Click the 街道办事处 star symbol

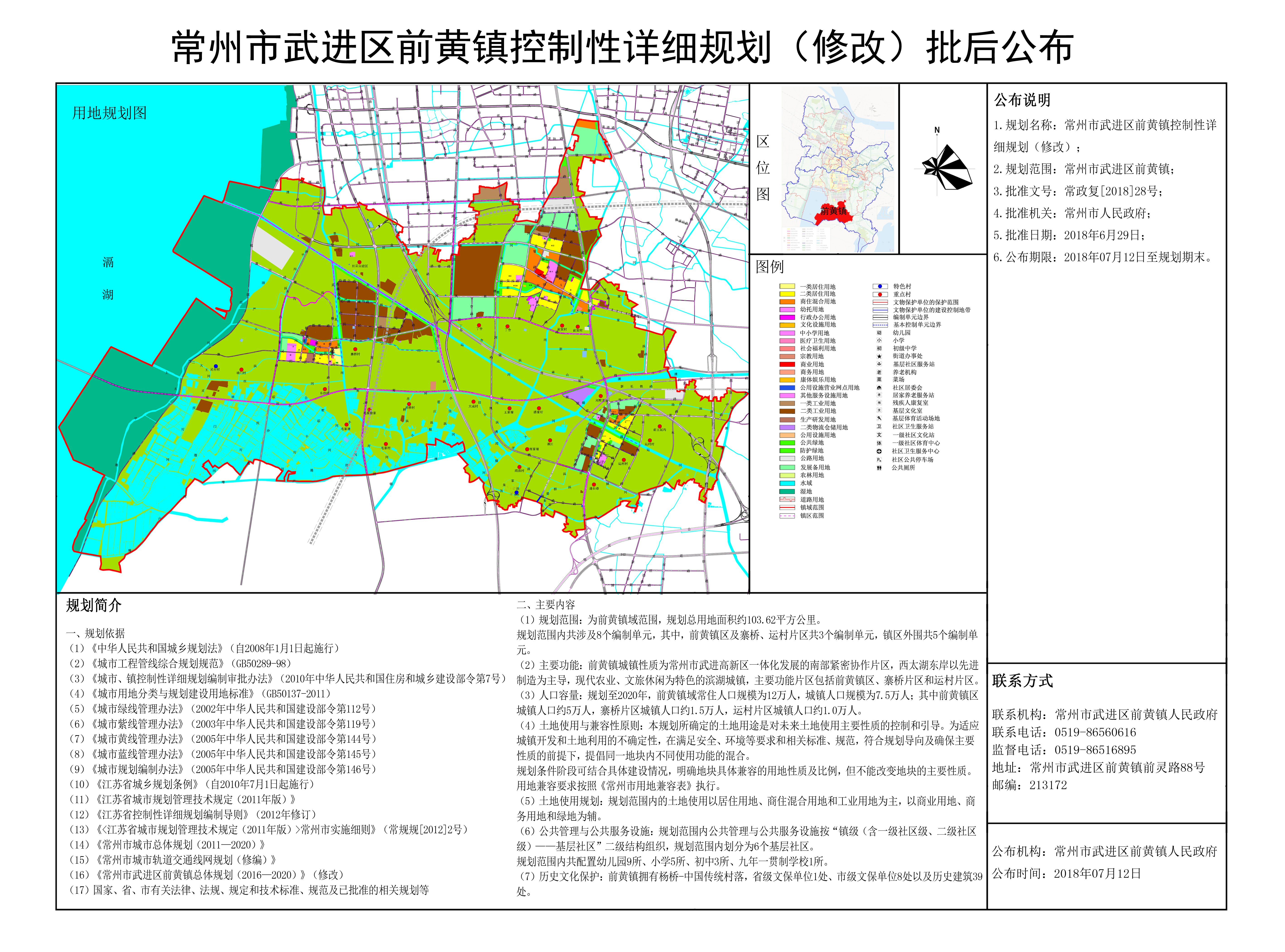(879, 356)
